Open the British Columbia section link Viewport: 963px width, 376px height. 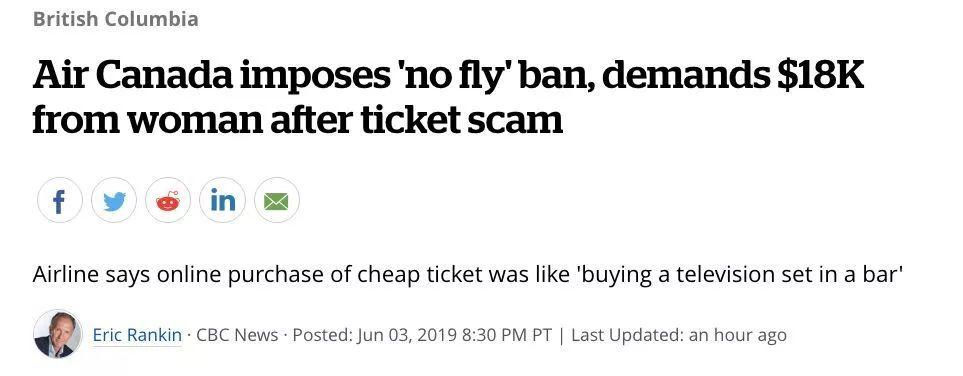(115, 19)
